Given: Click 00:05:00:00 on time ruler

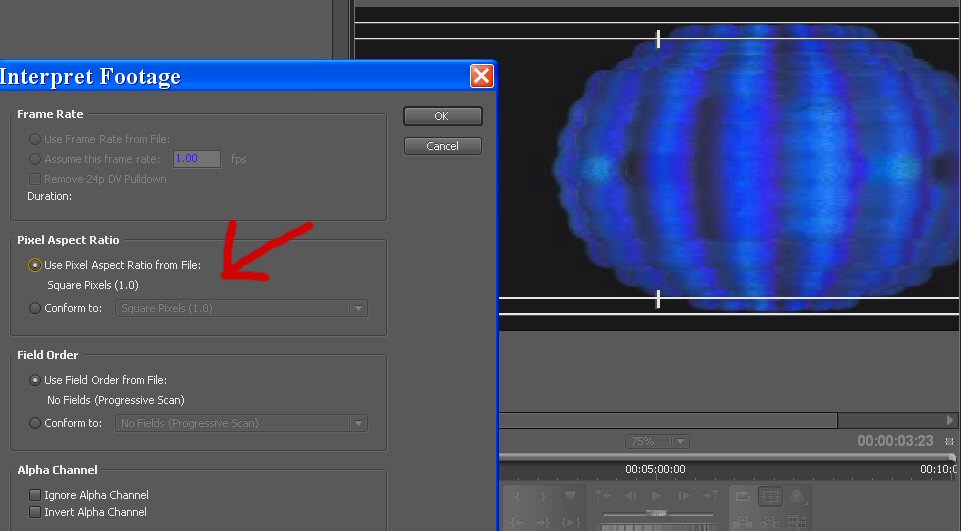Looking at the screenshot, I should (655, 469).
